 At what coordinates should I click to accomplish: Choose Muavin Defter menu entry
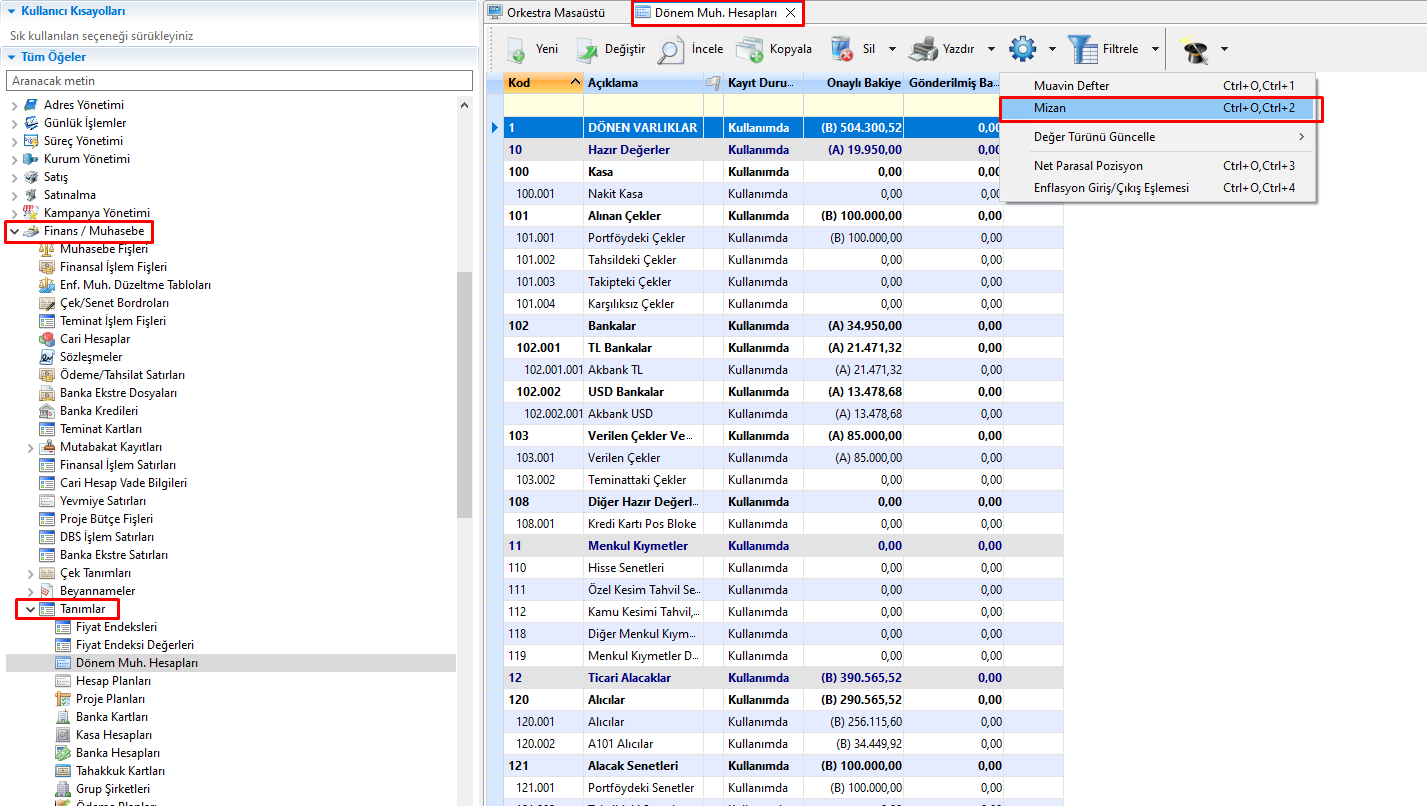tap(1071, 86)
